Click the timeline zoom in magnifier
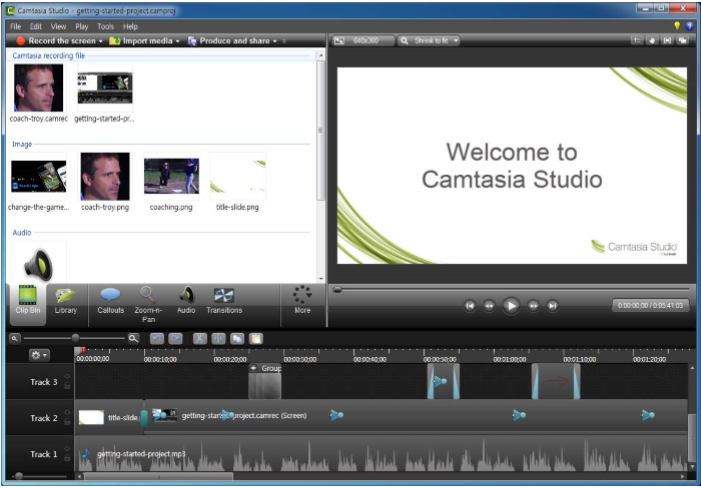The image size is (701, 488). 133,339
